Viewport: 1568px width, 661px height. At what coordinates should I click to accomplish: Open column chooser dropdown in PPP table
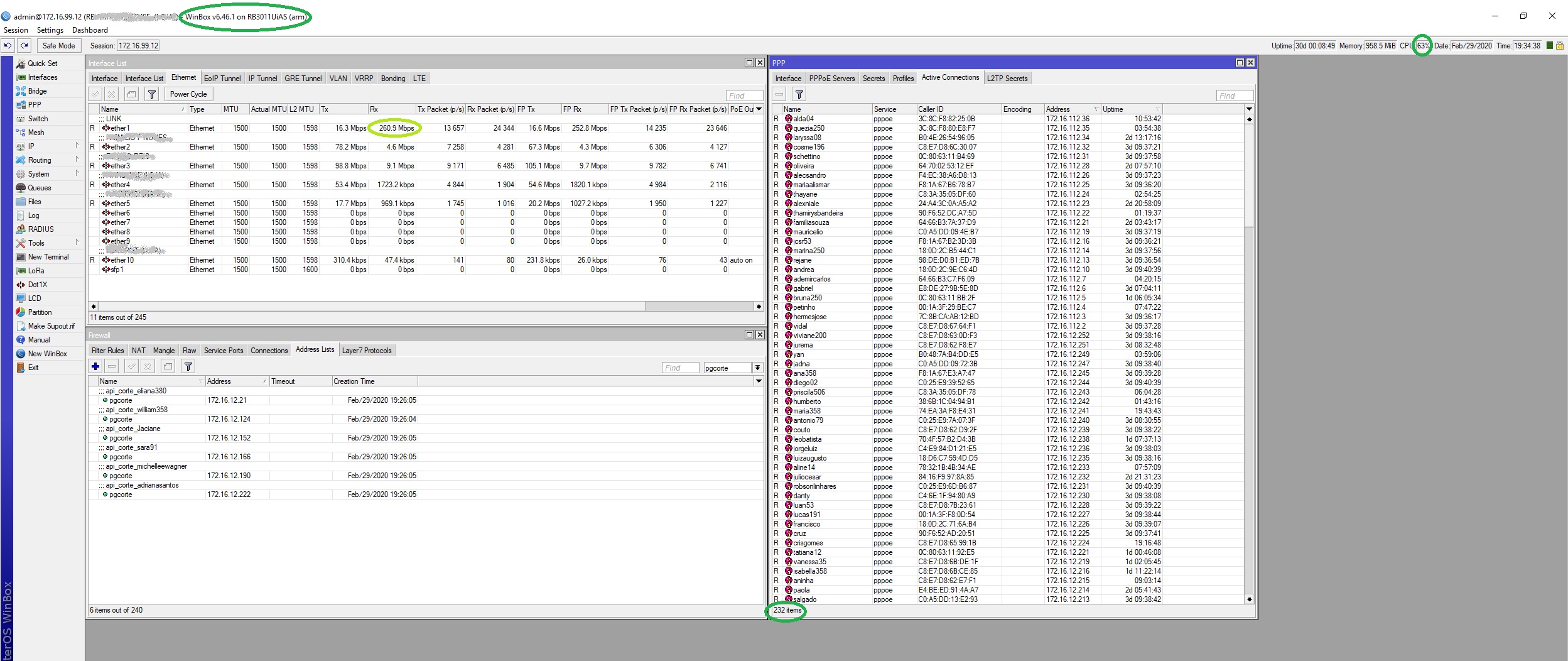(1249, 109)
